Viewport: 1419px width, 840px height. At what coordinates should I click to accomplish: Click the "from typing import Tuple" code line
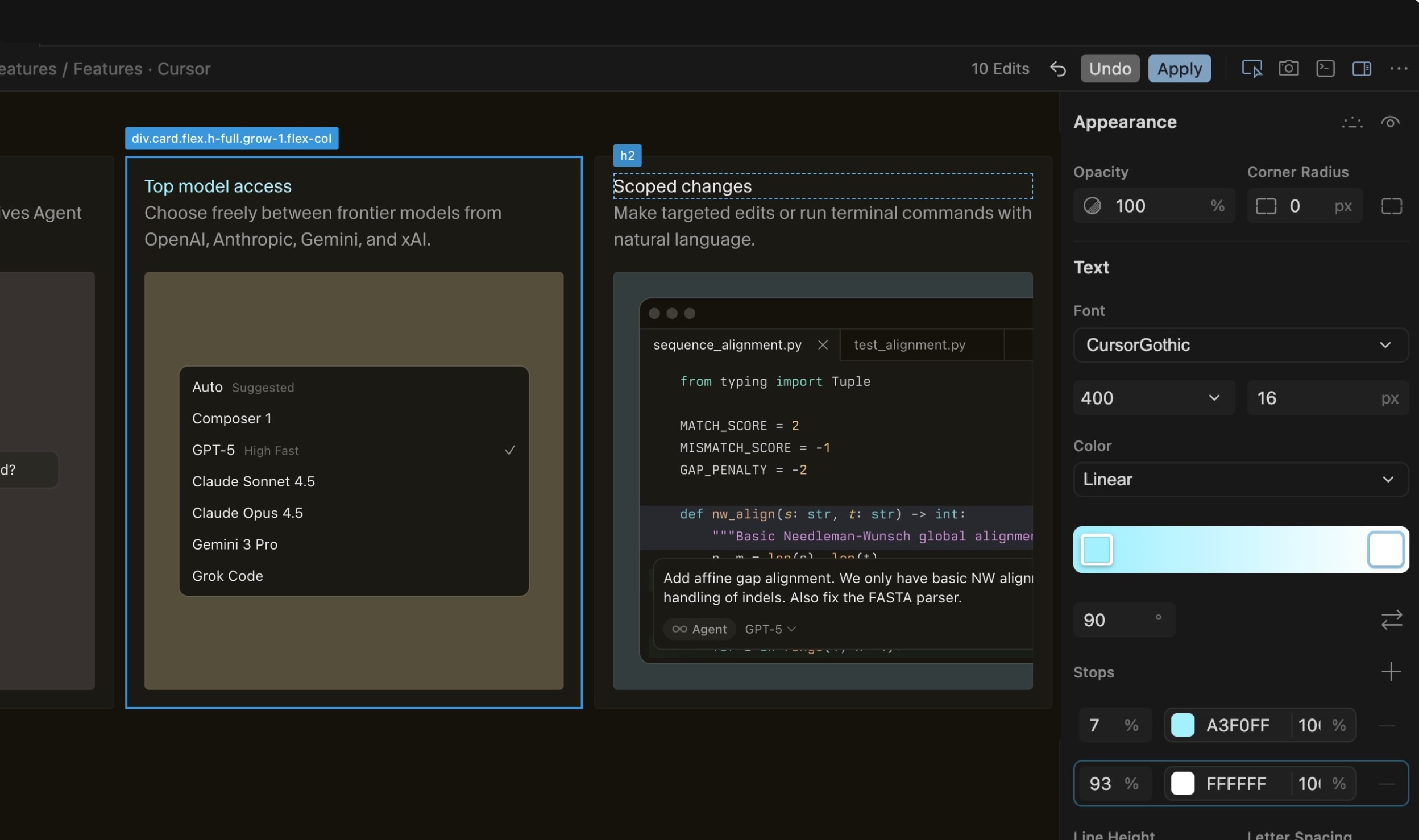pyautogui.click(x=775, y=381)
